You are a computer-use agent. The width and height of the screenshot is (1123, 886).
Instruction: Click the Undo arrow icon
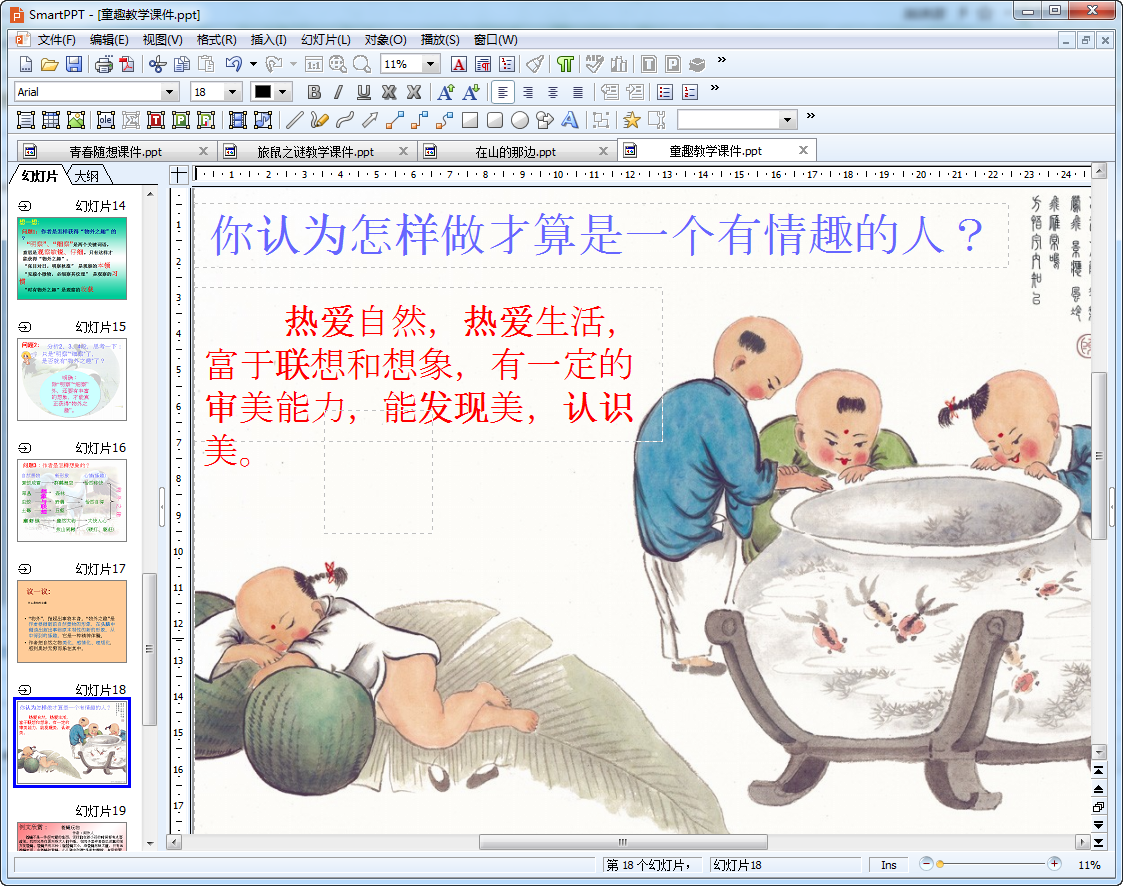(233, 64)
